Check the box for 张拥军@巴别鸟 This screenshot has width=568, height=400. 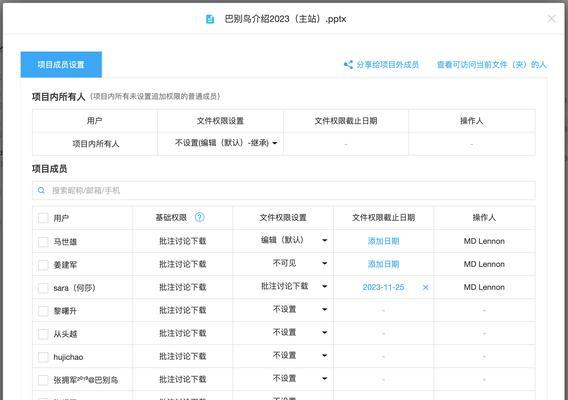point(43,380)
